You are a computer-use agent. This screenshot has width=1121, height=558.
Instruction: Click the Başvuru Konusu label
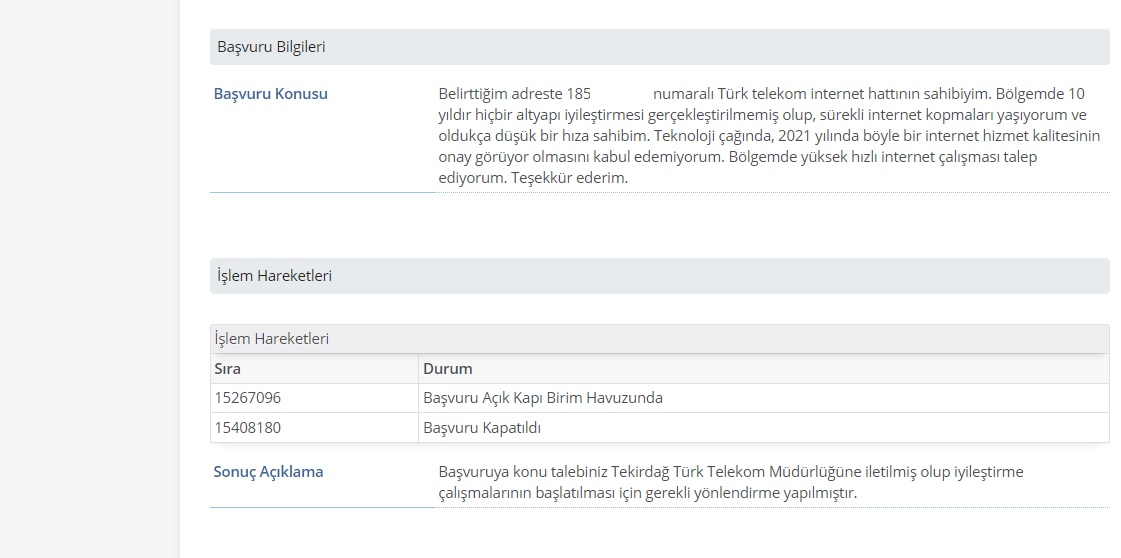point(270,94)
